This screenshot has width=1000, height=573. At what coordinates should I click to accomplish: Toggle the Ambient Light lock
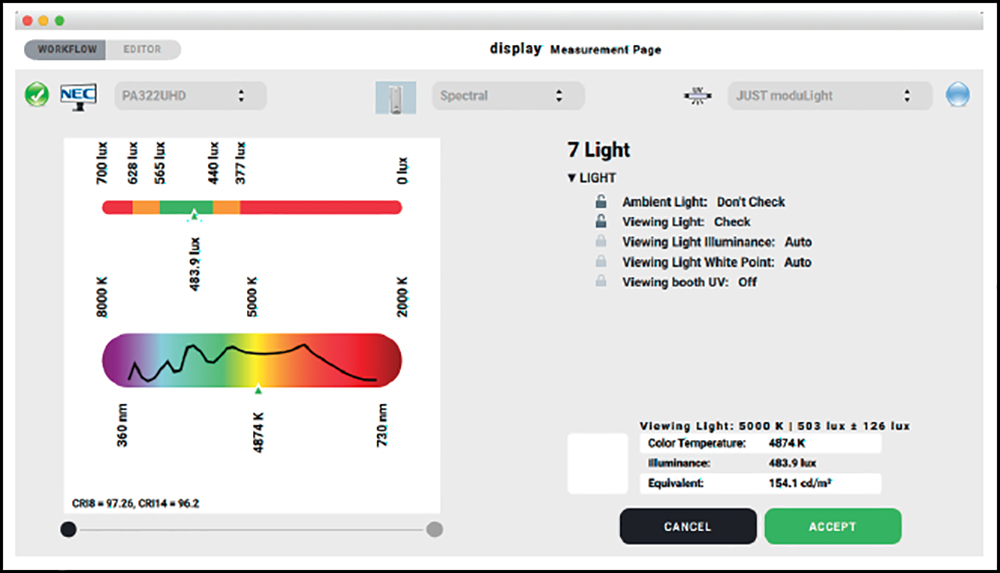point(601,202)
